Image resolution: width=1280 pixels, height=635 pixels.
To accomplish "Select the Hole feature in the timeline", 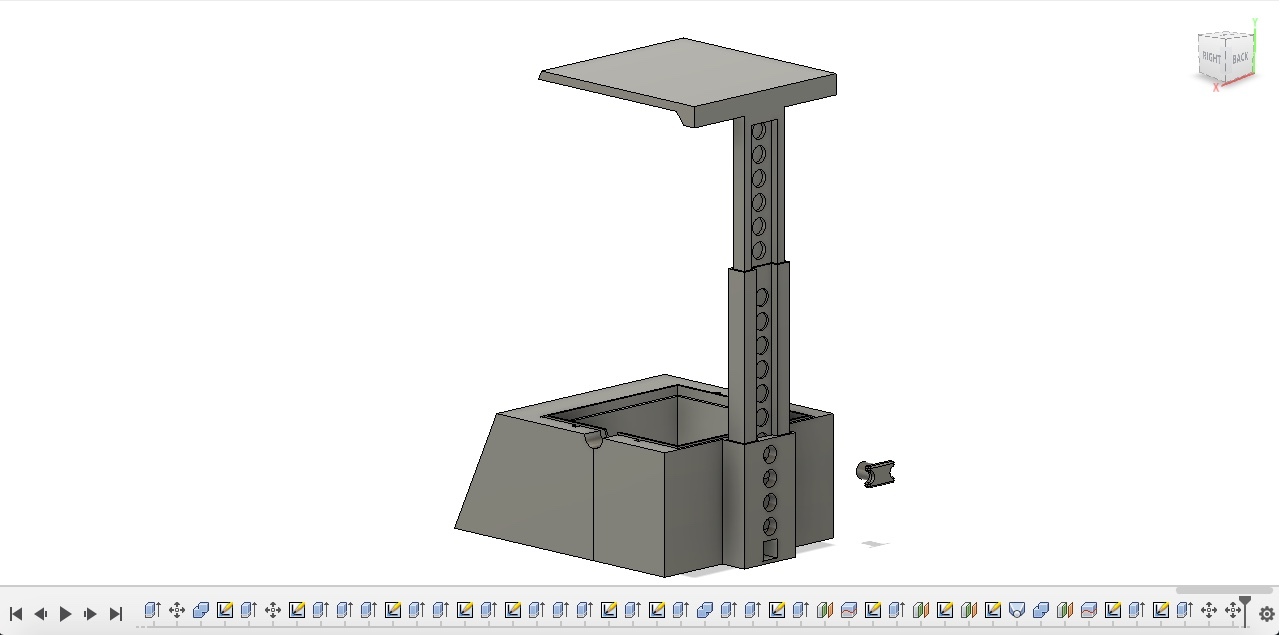I will click(x=1017, y=610).
